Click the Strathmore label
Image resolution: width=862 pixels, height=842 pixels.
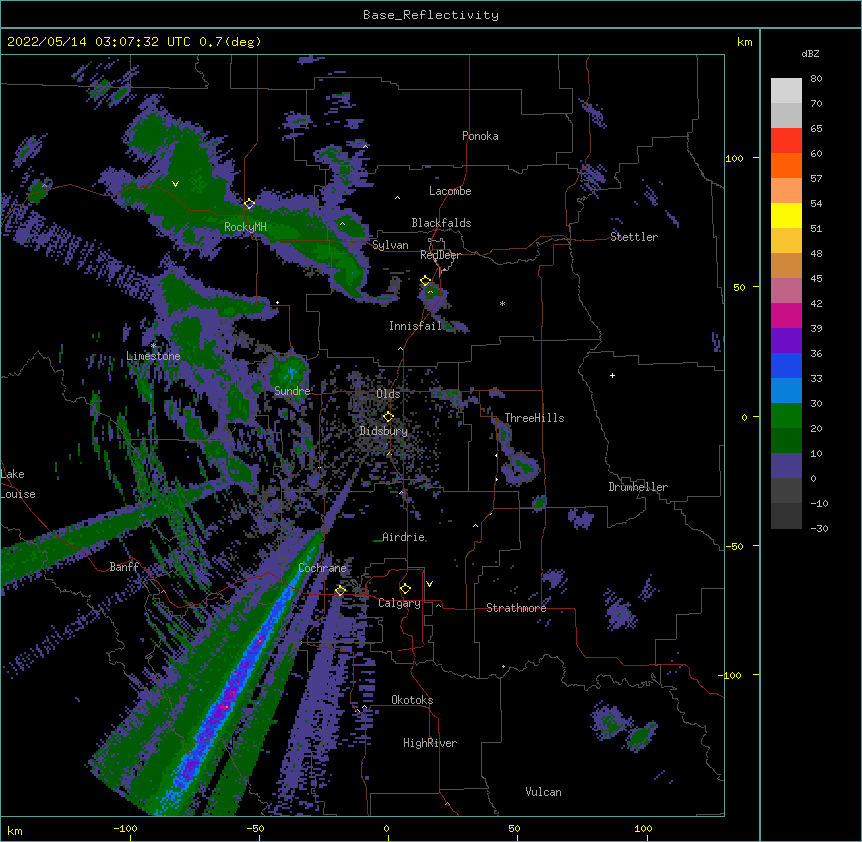coord(516,608)
